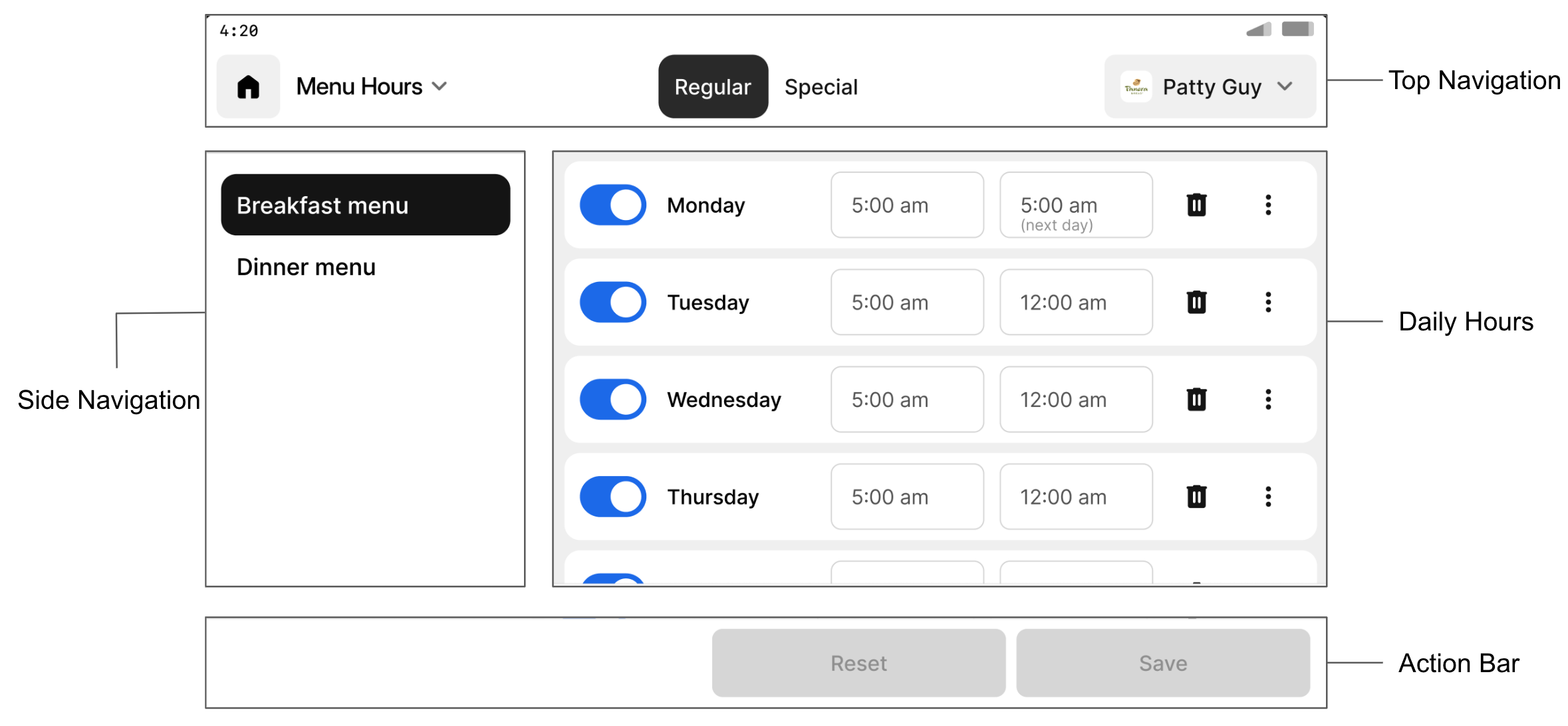Screen dimensions: 1568x726
Task: Open the Patty Guy account dropdown
Action: (1210, 86)
